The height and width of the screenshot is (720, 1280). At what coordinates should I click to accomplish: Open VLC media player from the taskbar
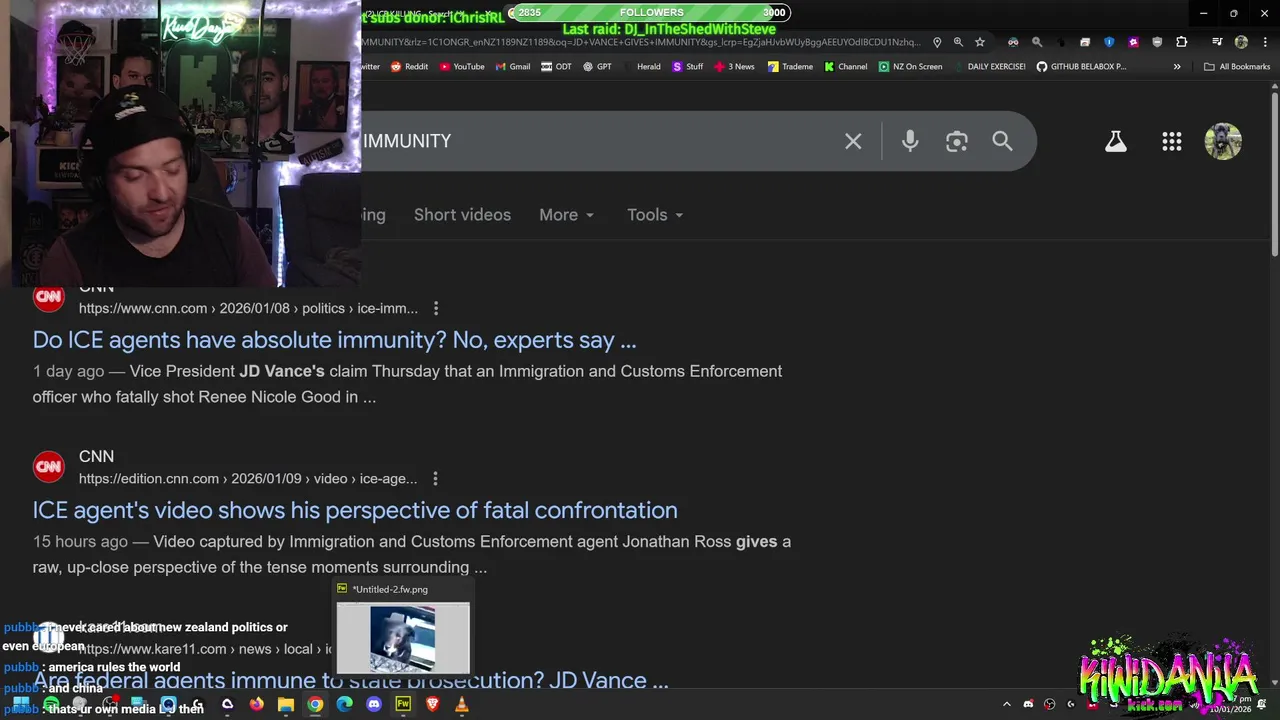coord(461,704)
